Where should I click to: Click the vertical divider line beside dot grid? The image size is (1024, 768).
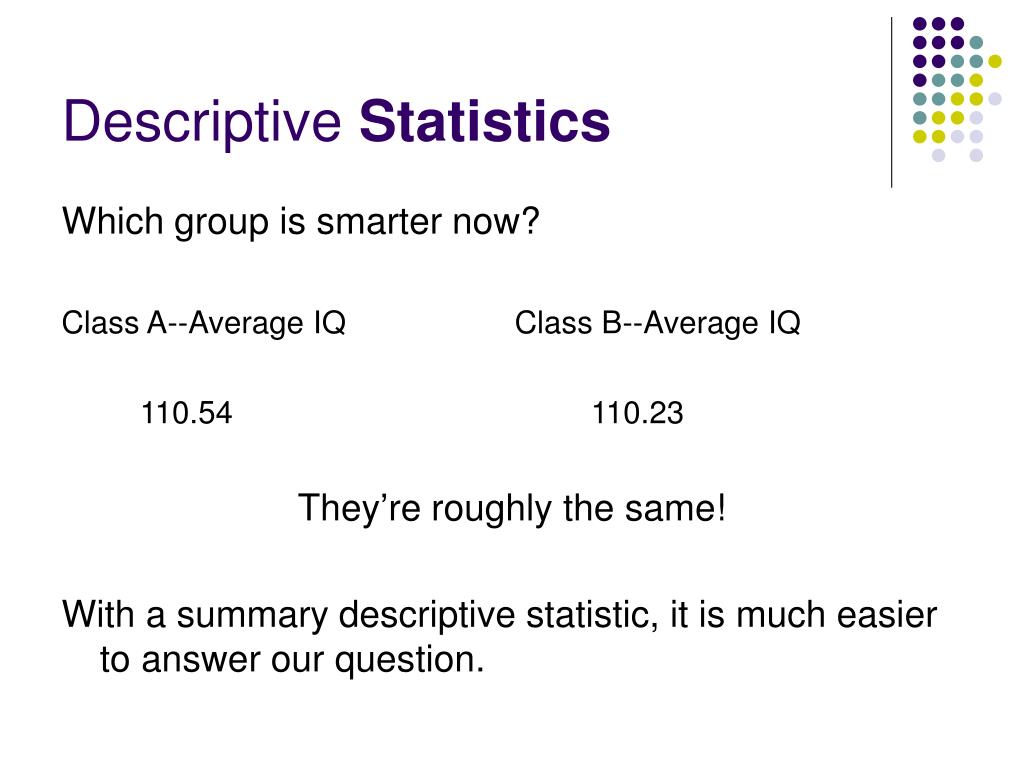(x=891, y=103)
